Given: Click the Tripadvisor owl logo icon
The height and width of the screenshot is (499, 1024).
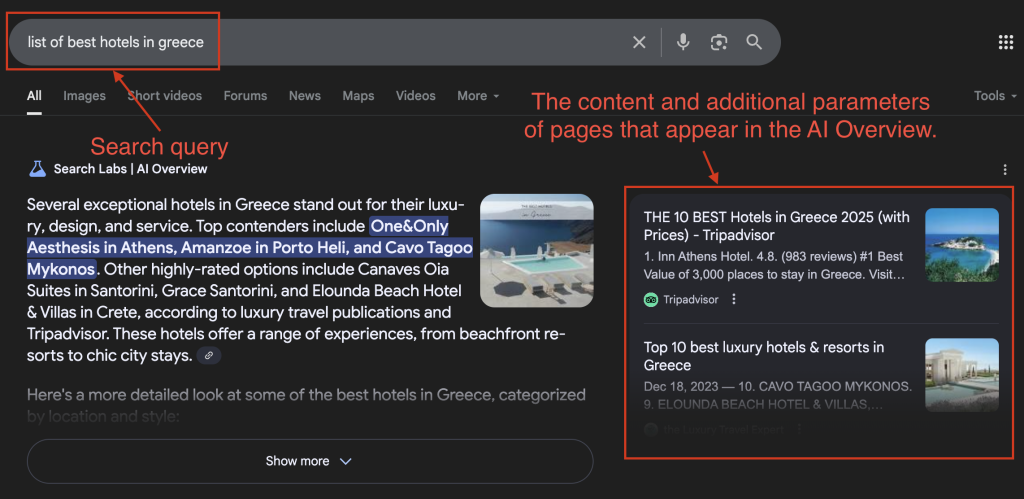Looking at the screenshot, I should tap(650, 300).
